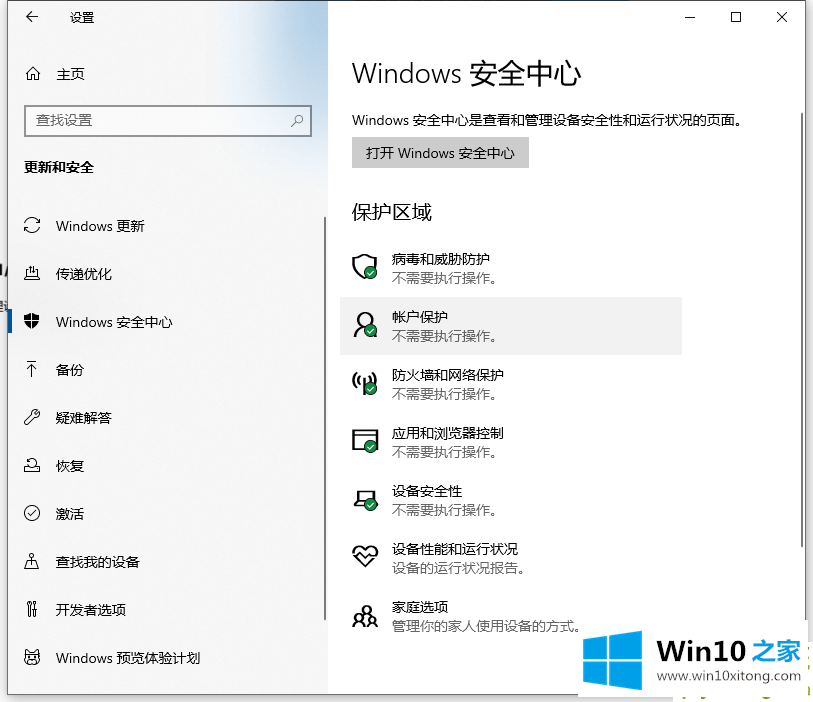Open 应用和浏览器控制 protection area
813x702 pixels.
click(x=511, y=442)
